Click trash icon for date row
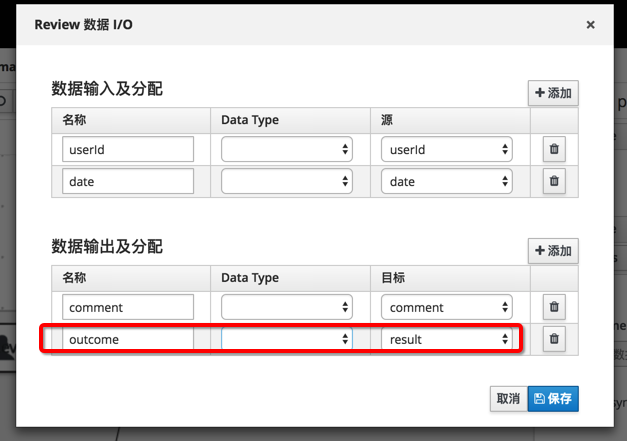Image resolution: width=627 pixels, height=441 pixels. [554, 182]
